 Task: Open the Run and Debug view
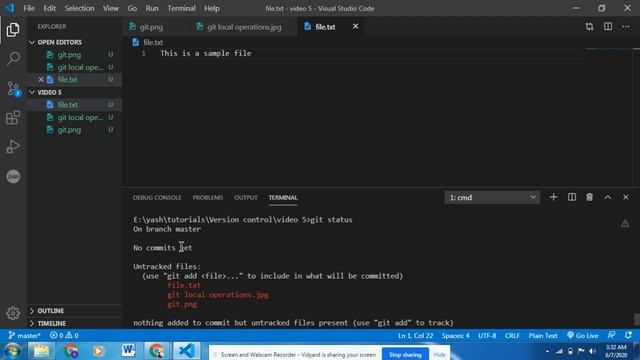pos(13,147)
